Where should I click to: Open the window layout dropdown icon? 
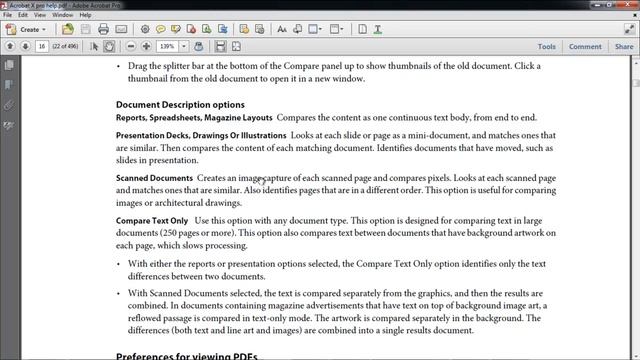tap(337, 29)
